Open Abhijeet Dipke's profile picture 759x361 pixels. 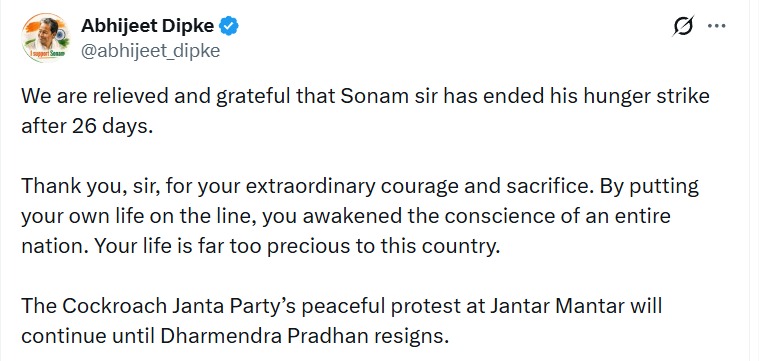46,38
